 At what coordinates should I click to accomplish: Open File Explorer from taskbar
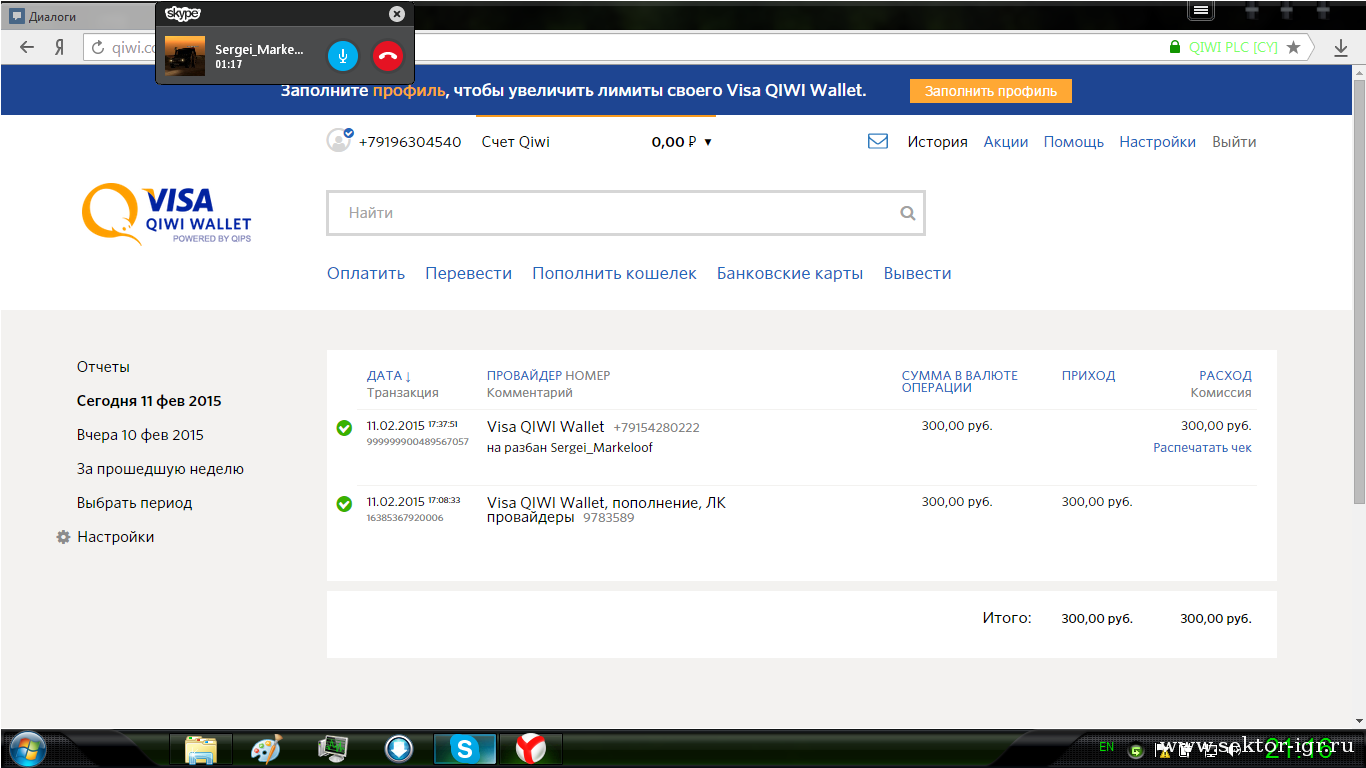[201, 749]
